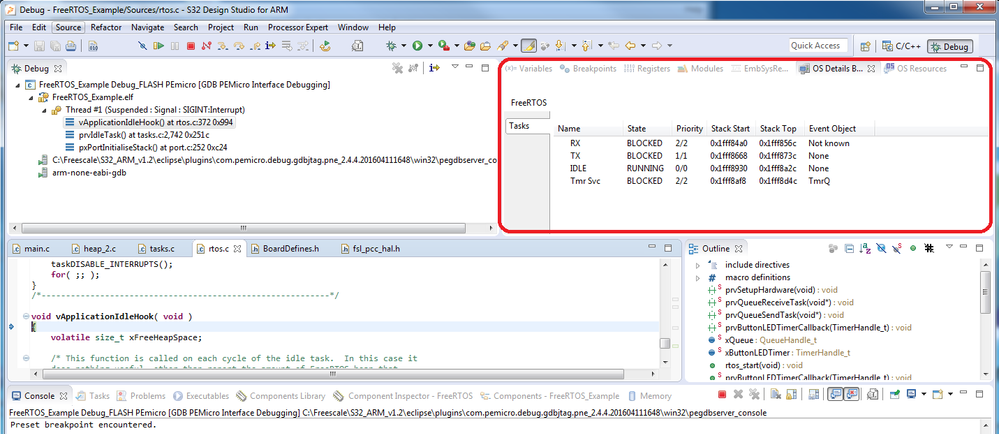
Task: Switch to the Variables tab
Action: (x=529, y=68)
